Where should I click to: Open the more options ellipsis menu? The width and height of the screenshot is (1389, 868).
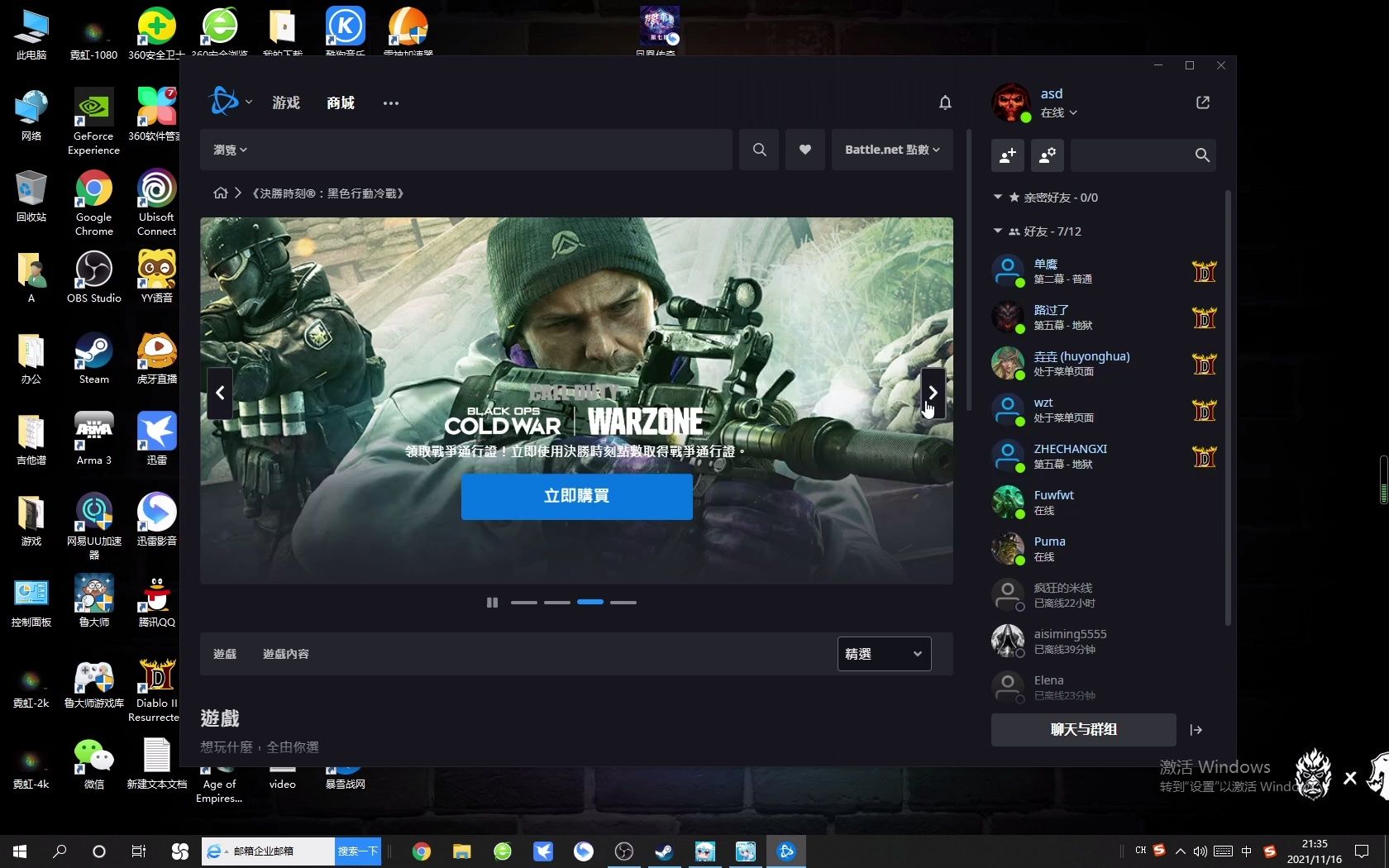391,103
